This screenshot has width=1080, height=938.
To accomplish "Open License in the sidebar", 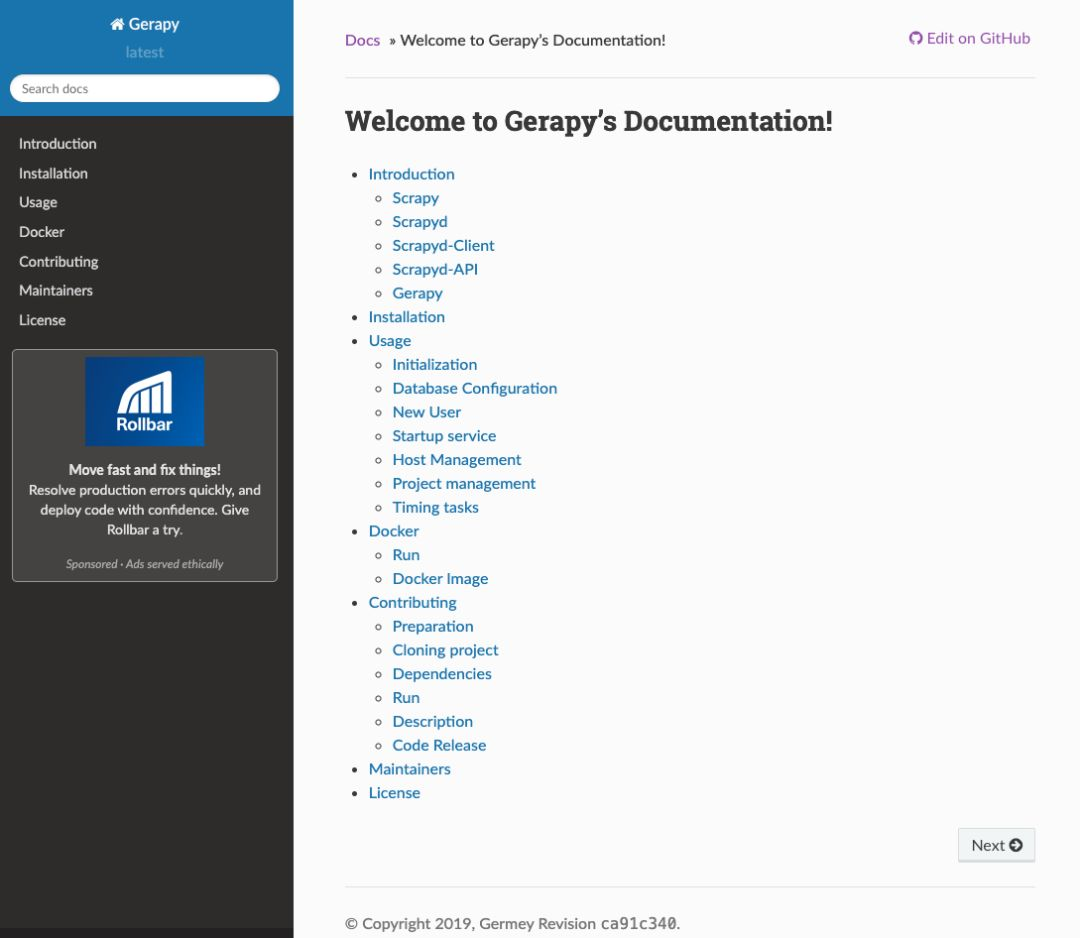I will (42, 320).
